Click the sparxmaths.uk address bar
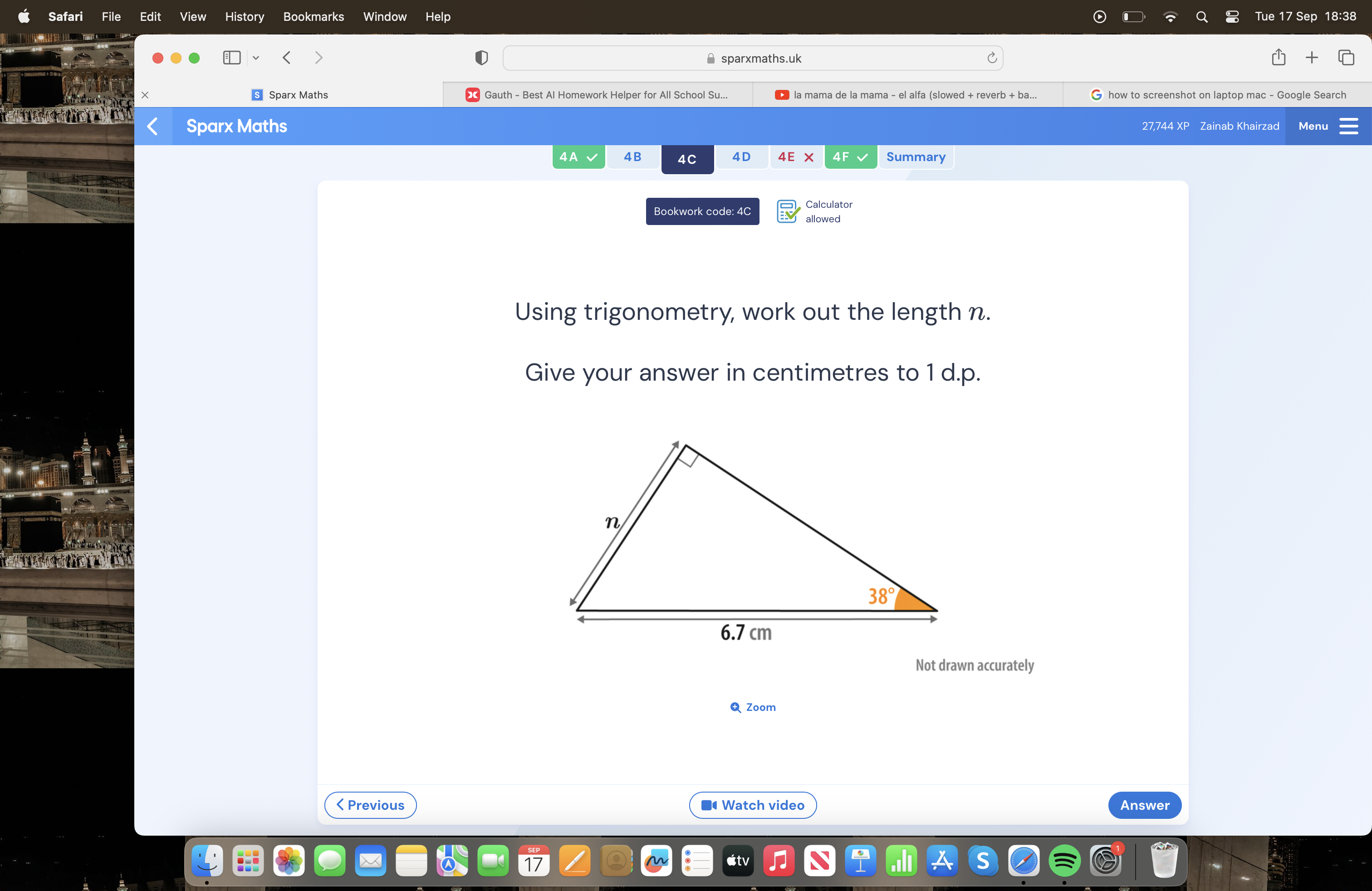 [x=753, y=58]
